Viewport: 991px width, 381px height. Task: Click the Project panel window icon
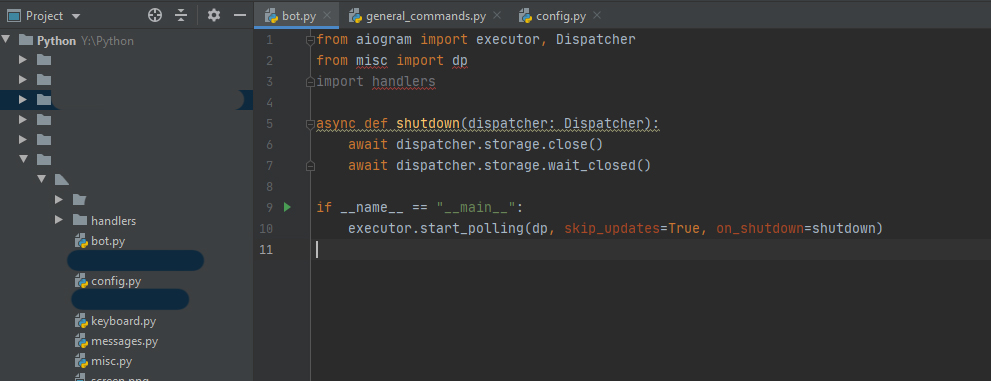click(13, 16)
